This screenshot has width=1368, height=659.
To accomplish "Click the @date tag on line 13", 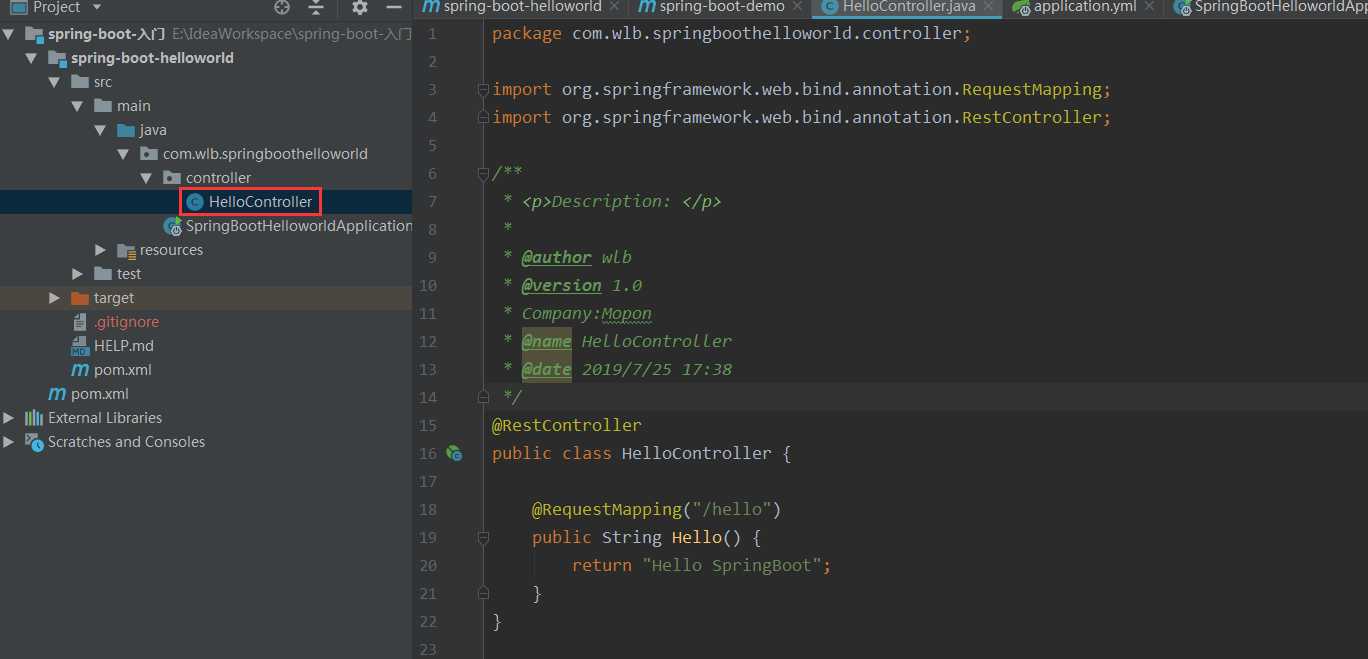I will 546,369.
